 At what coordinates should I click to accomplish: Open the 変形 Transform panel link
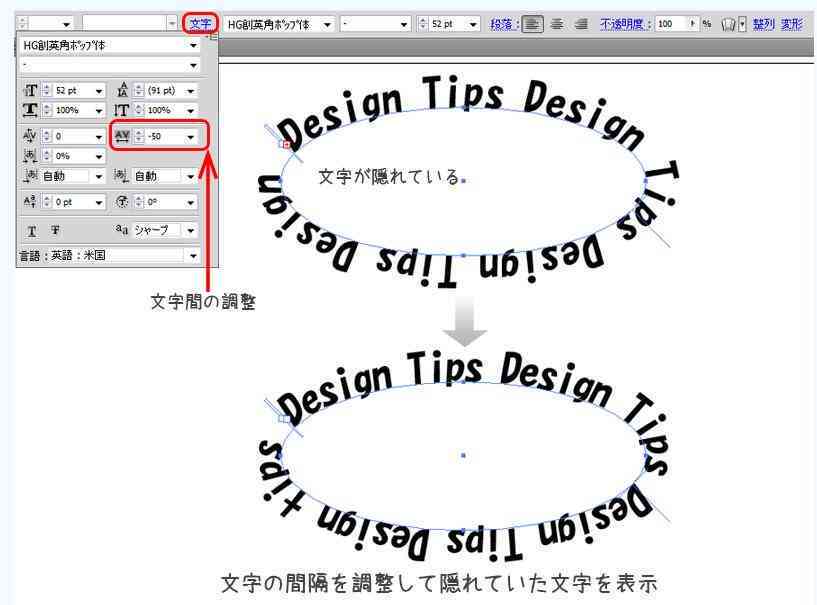pos(791,24)
